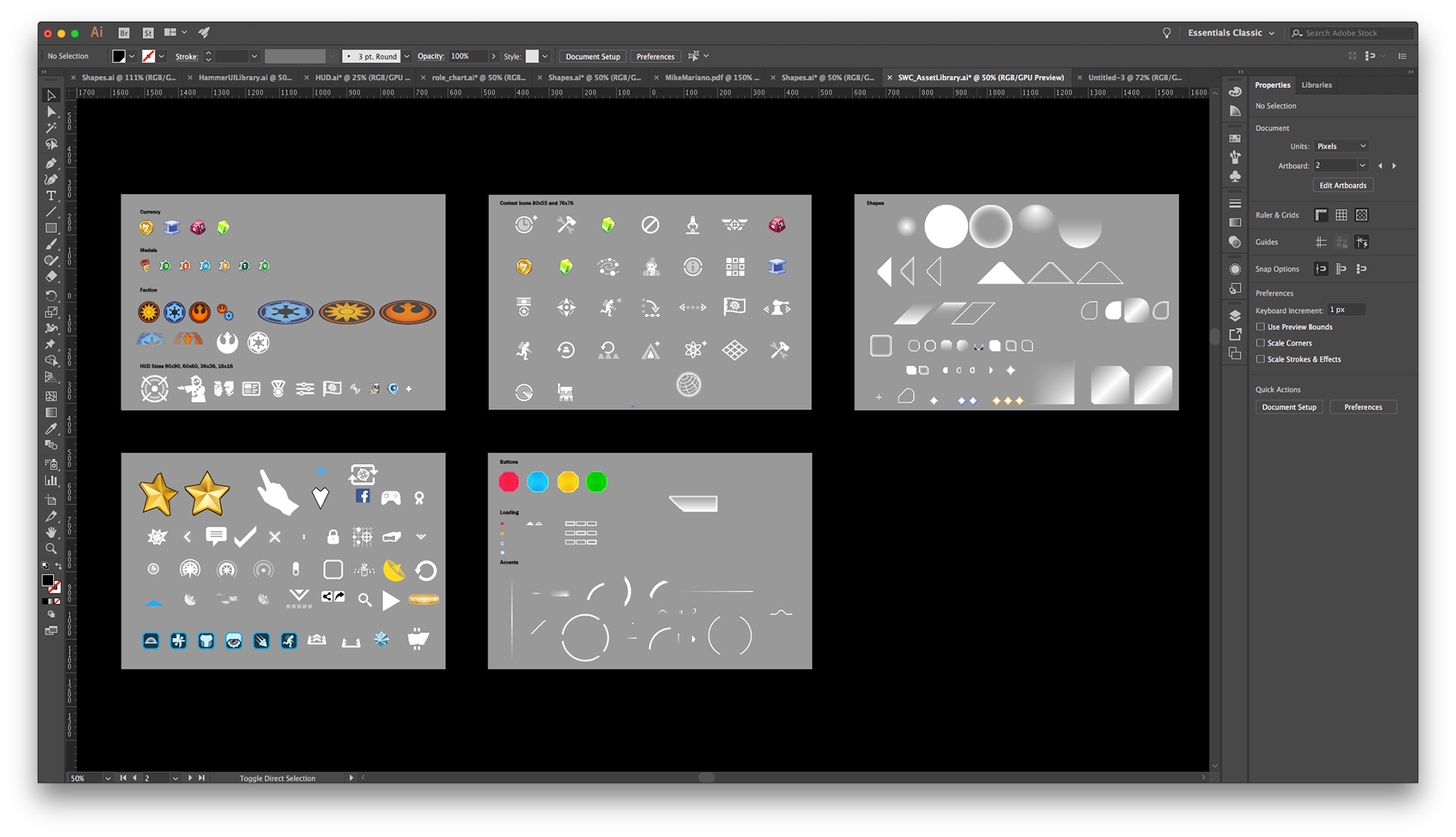This screenshot has height=837, width=1456.
Task: Select the Rotate tool
Action: tap(51, 296)
